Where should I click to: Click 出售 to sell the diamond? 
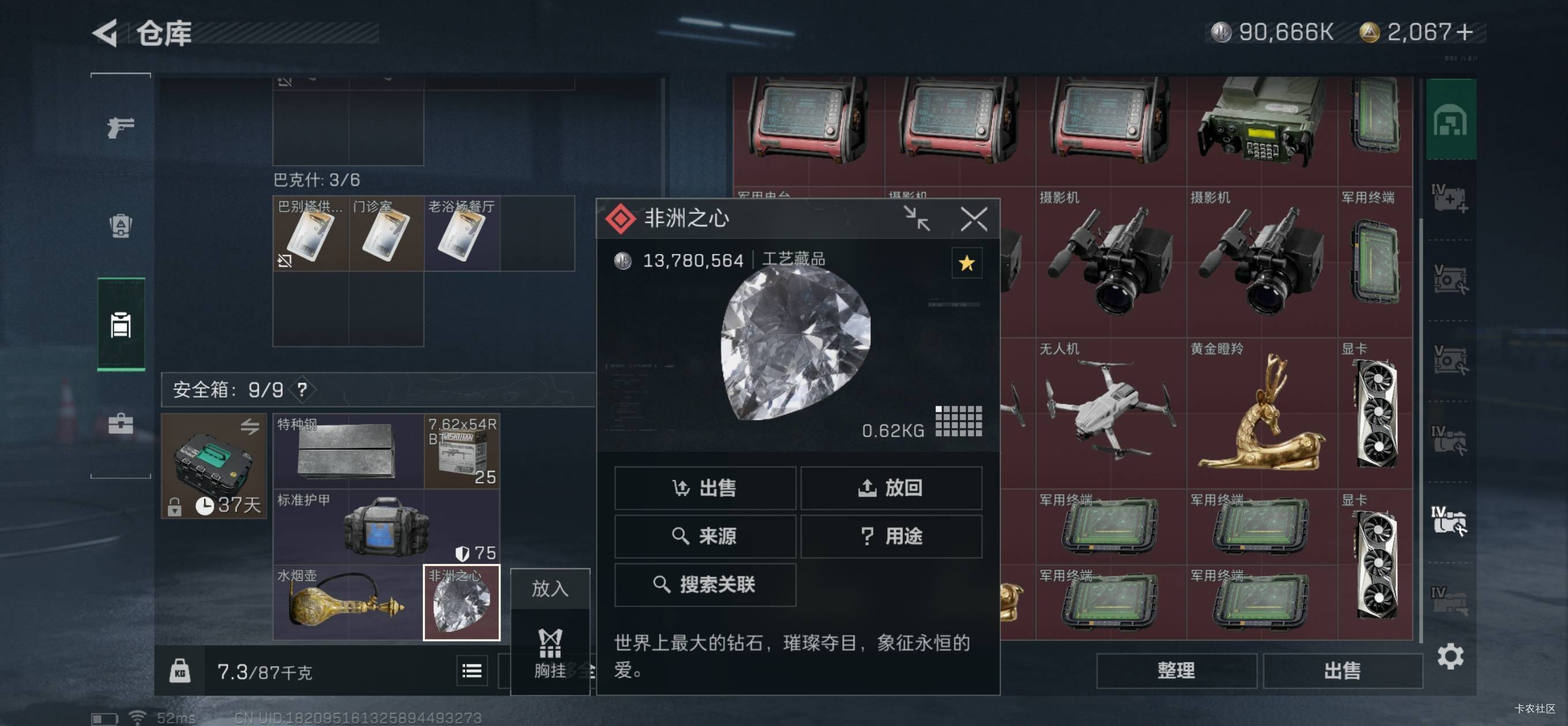(705, 487)
